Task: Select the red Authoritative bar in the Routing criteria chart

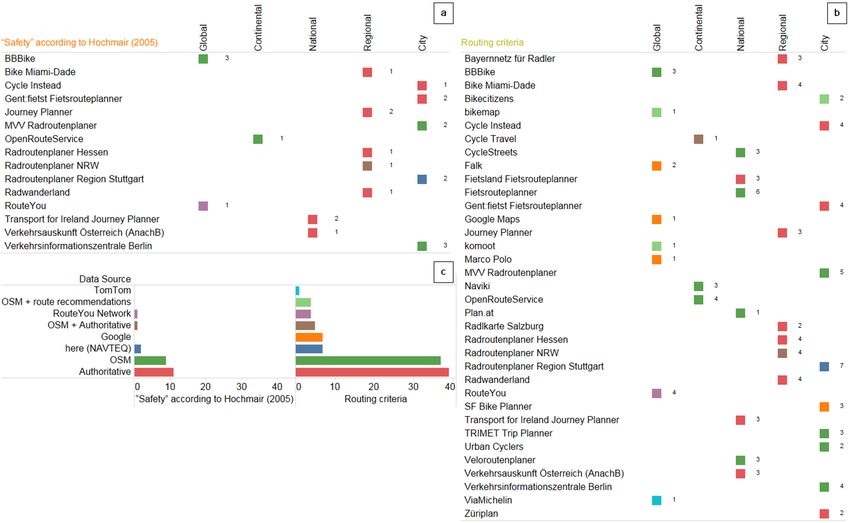Action: 372,372
